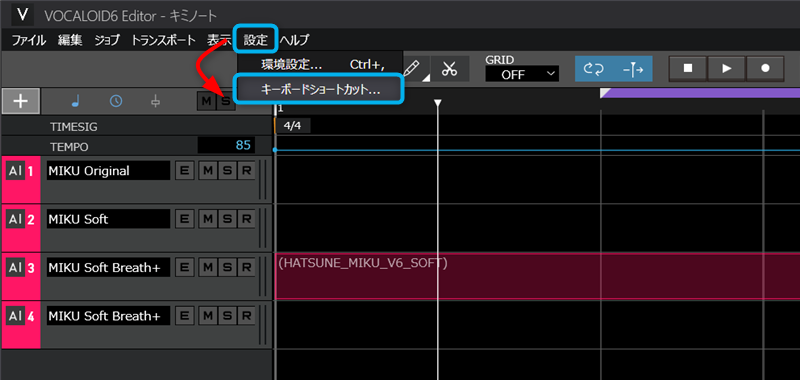Select the clock time display icon
The image size is (800, 380).
tap(116, 102)
